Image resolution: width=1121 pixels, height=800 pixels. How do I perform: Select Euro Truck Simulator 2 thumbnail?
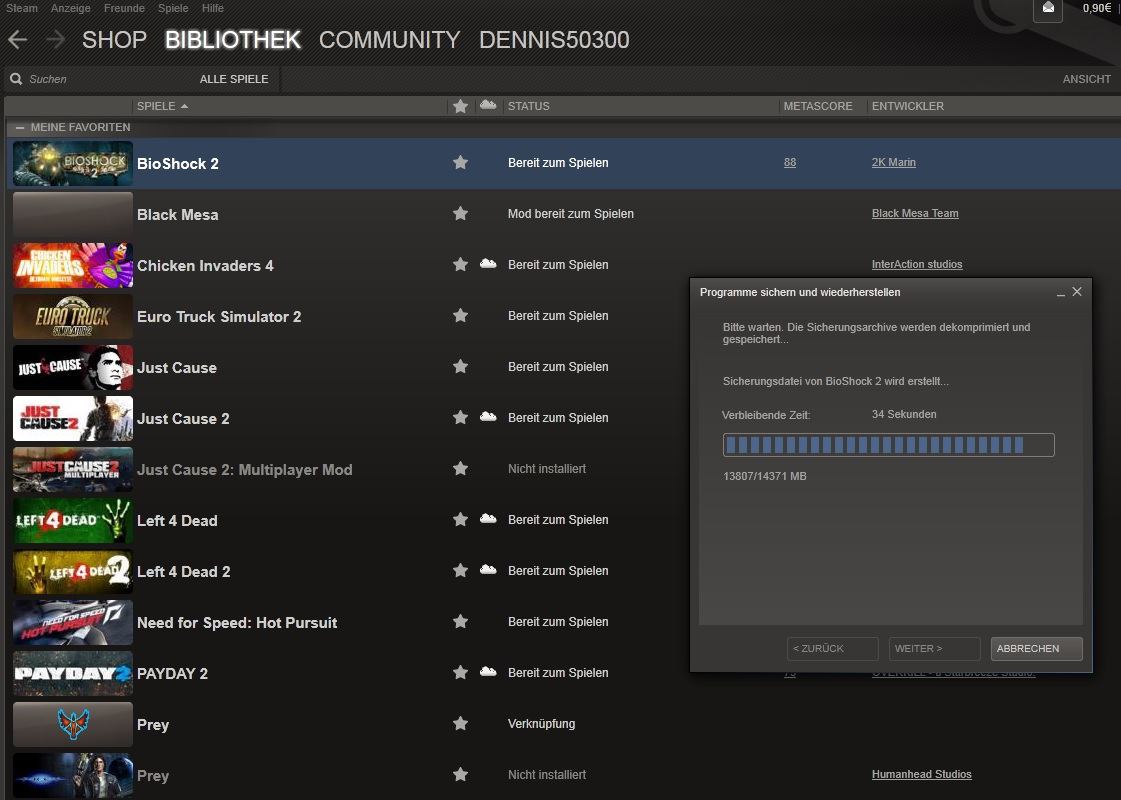tap(73, 316)
